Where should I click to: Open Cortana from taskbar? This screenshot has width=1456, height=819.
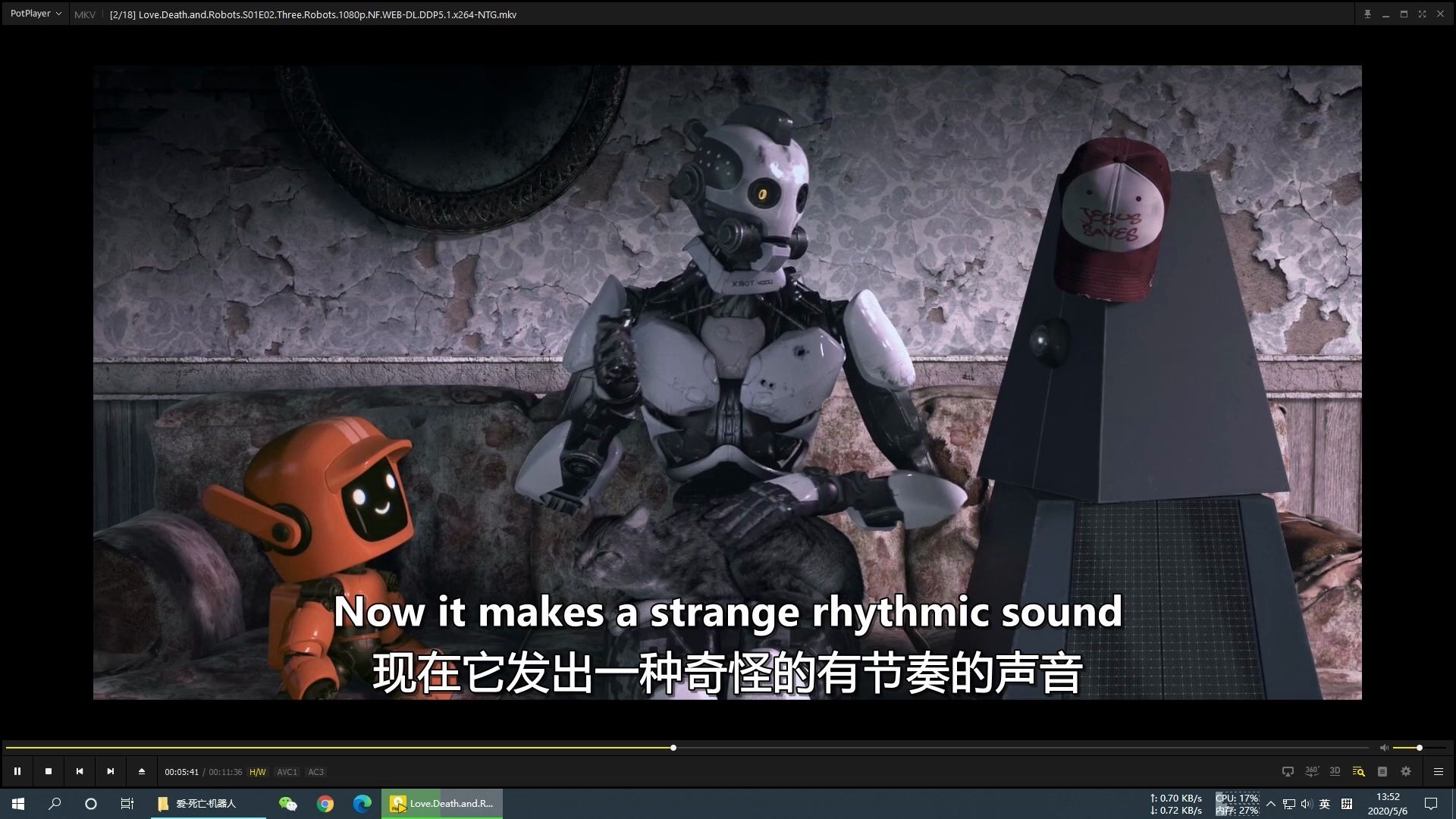(x=91, y=804)
